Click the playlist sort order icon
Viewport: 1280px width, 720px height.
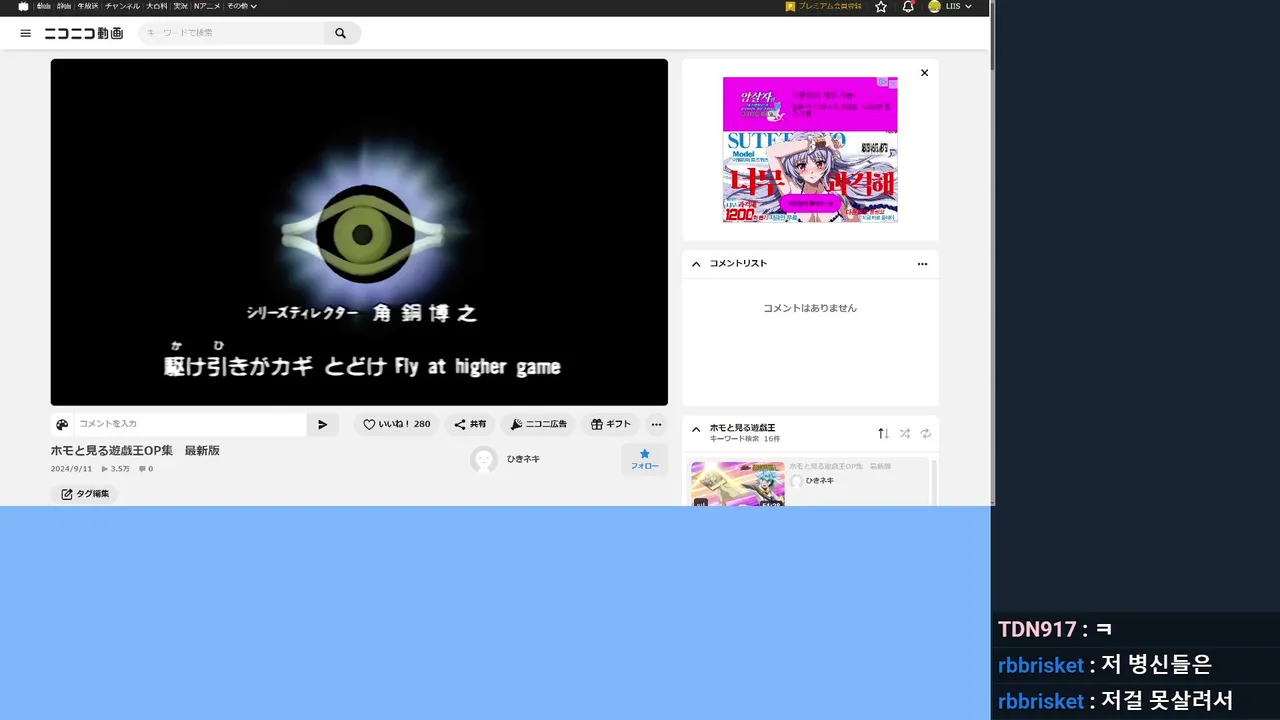tap(883, 433)
